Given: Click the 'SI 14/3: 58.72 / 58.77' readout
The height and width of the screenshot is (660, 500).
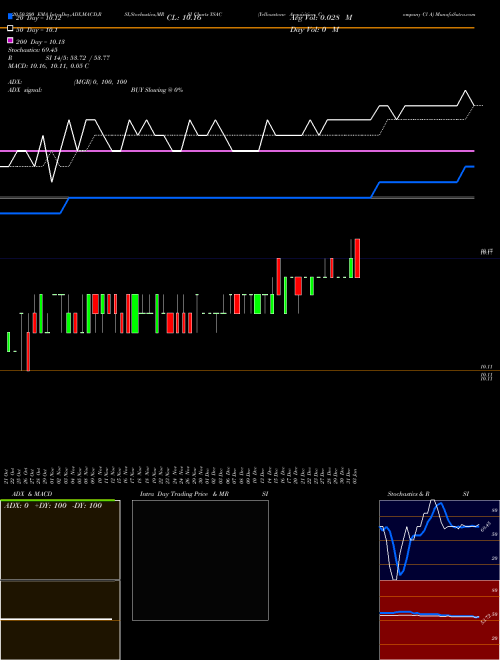Looking at the screenshot, I should click(78, 58).
